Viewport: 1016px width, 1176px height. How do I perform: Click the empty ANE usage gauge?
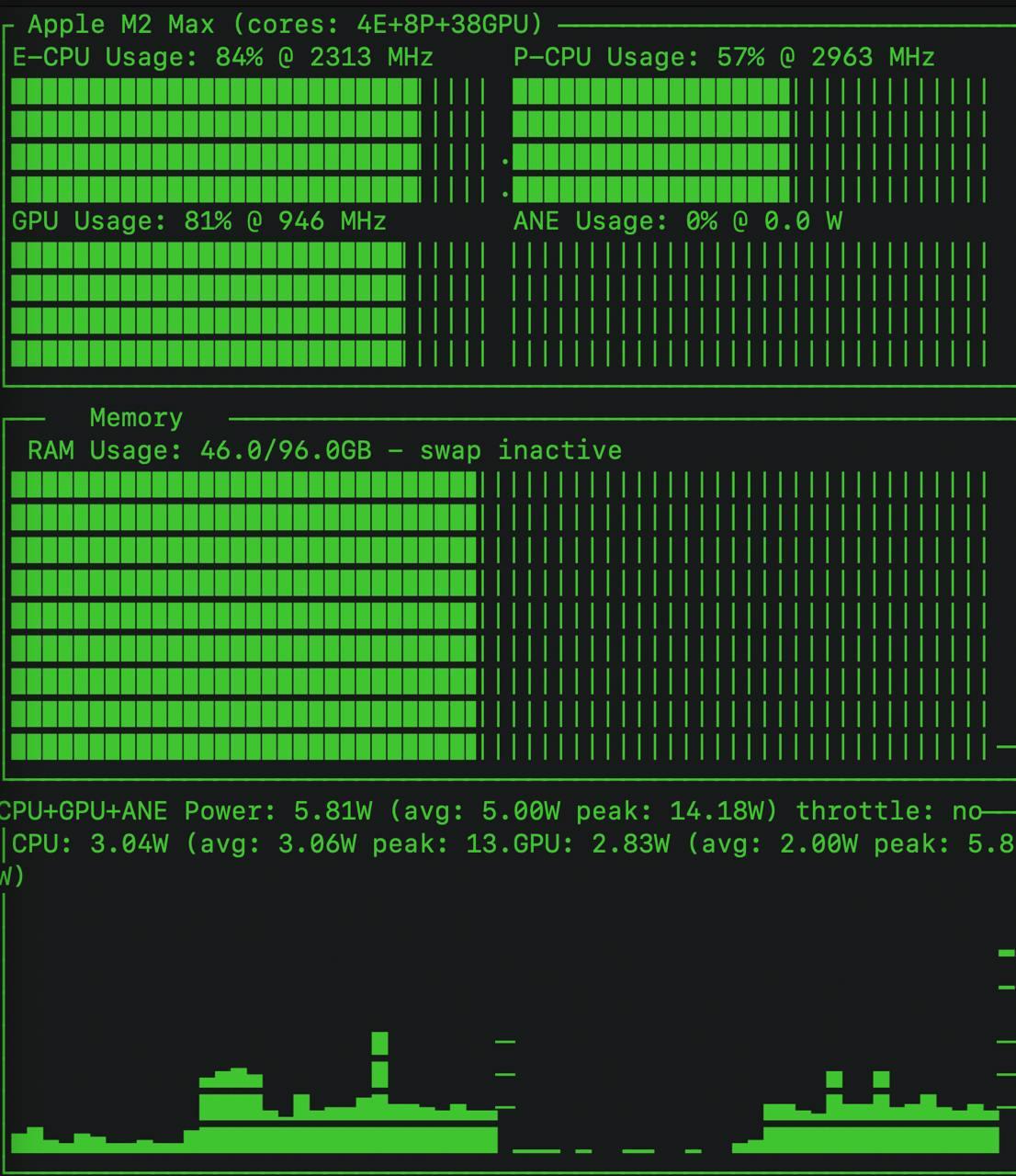click(x=750, y=304)
